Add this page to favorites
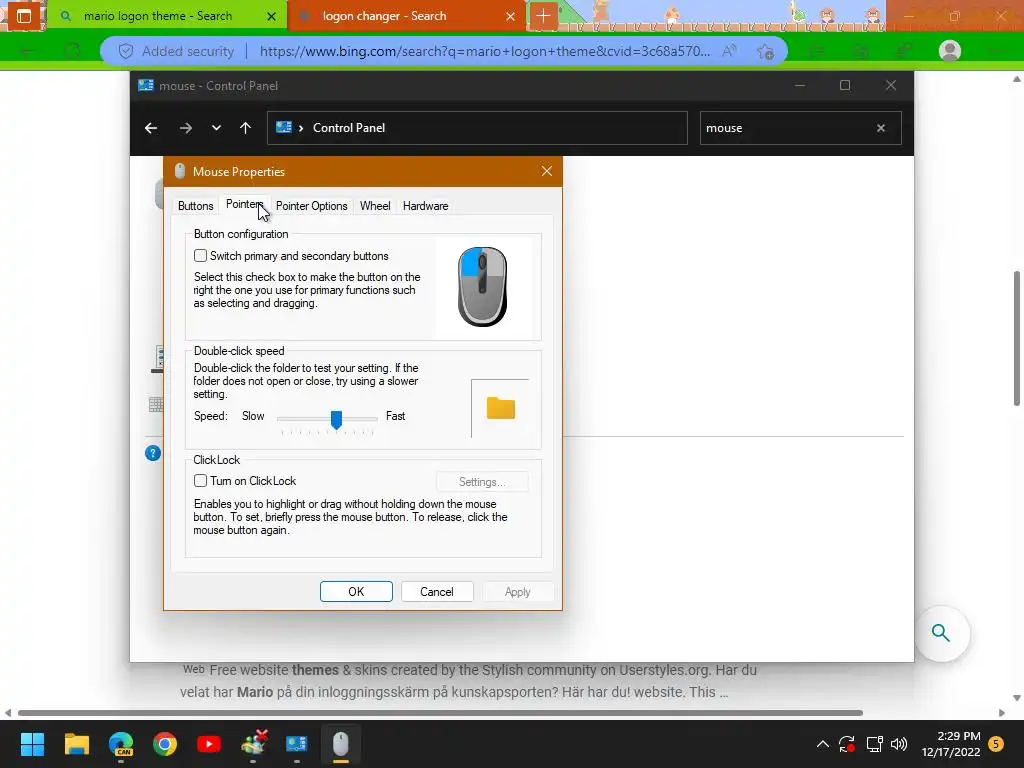This screenshot has width=1024, height=768. (x=765, y=51)
